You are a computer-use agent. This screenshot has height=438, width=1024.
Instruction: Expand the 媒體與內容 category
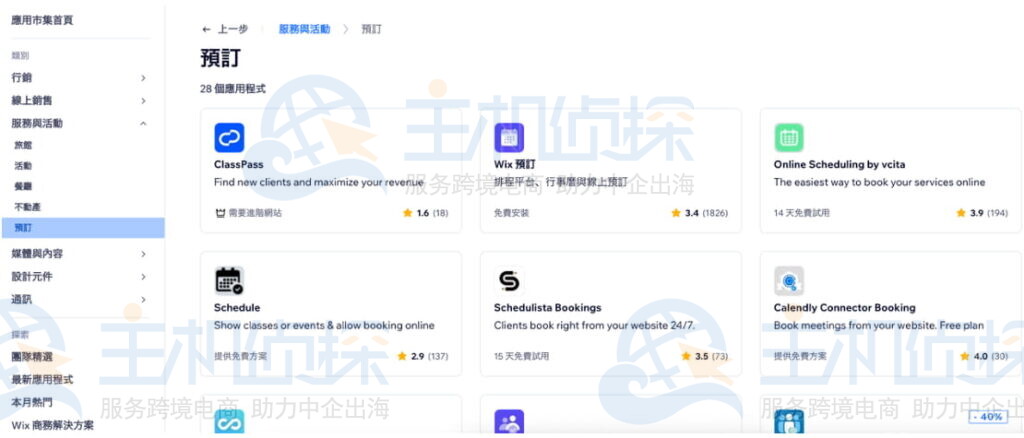point(143,254)
